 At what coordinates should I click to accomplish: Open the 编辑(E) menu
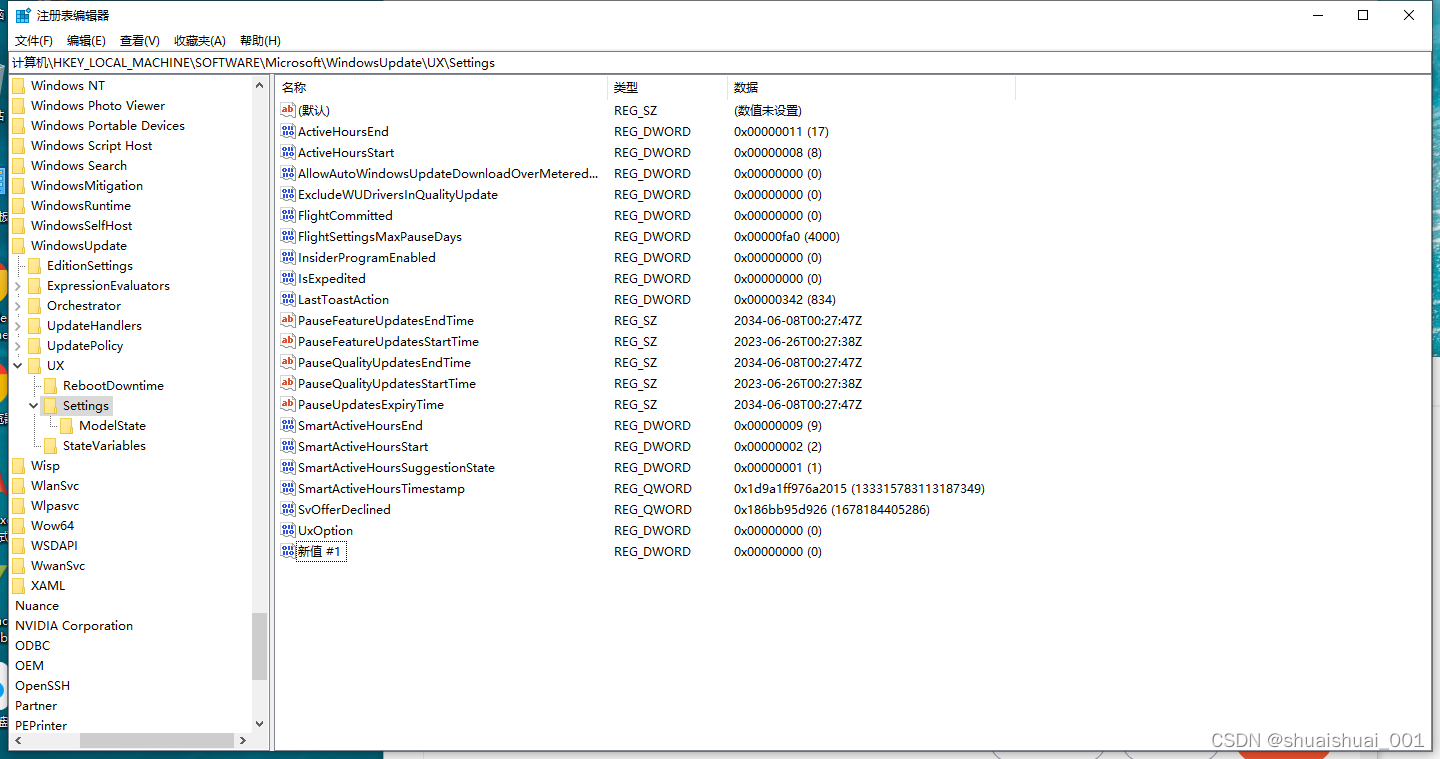tap(86, 40)
